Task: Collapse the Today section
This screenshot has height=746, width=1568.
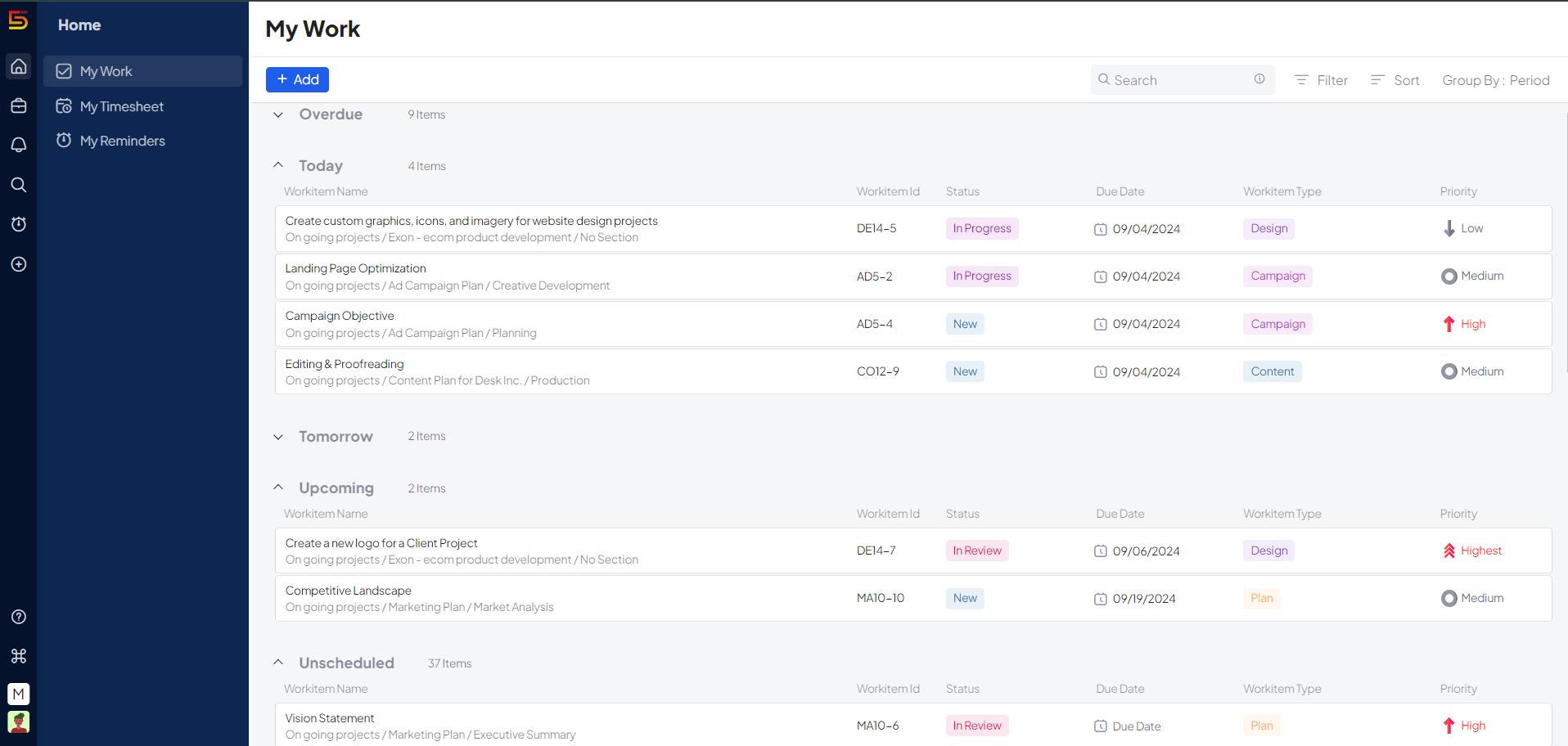Action: (278, 165)
